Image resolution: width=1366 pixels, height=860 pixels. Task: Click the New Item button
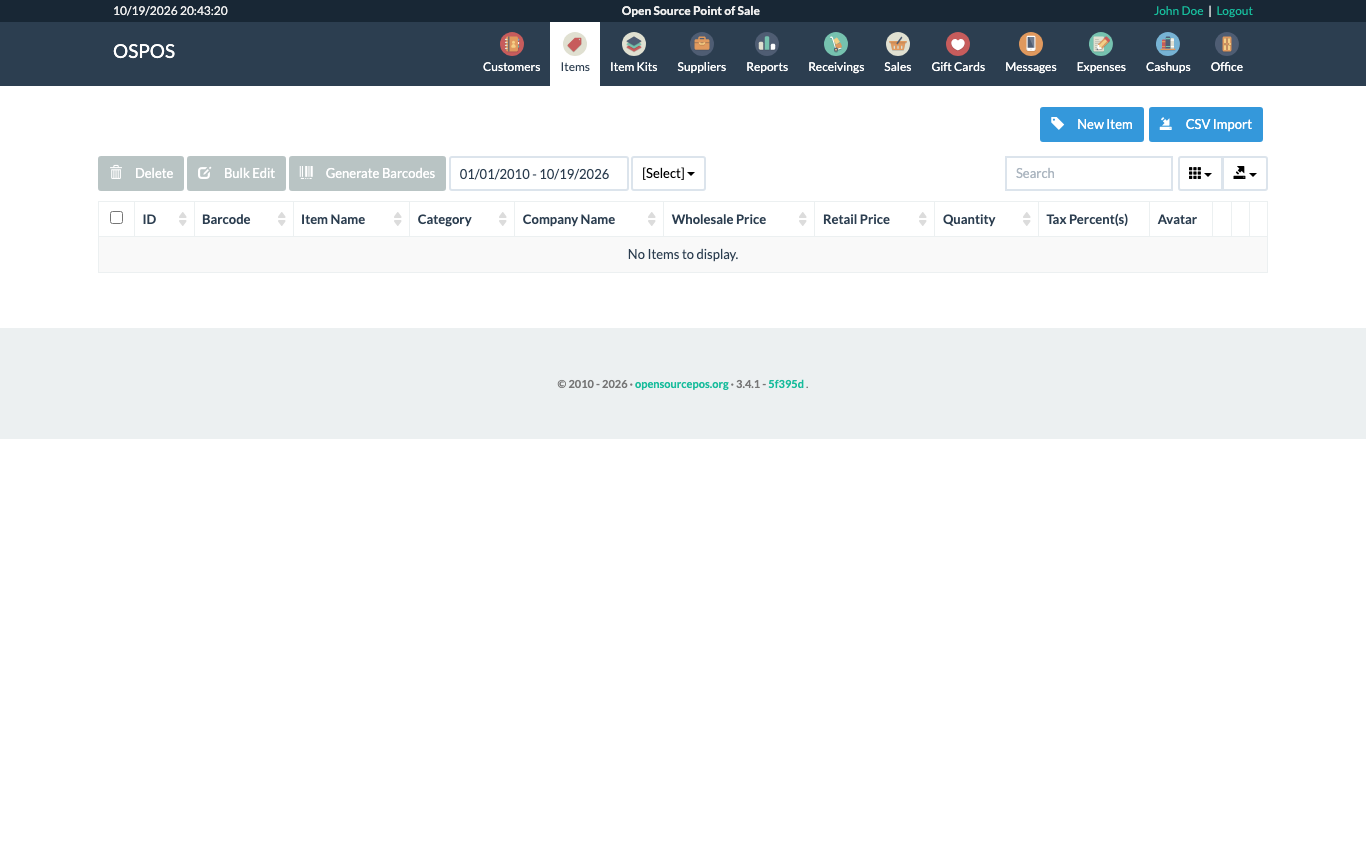pyautogui.click(x=1092, y=124)
